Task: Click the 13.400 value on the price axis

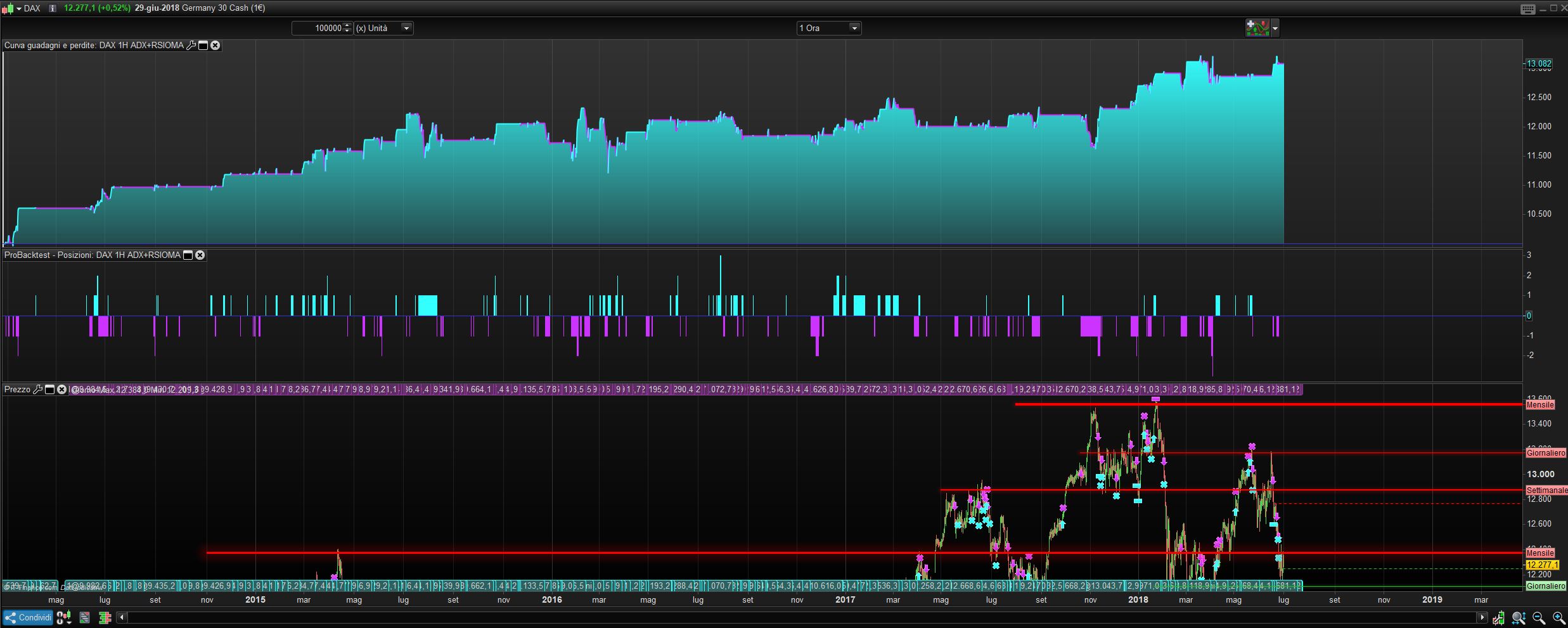Action: pos(1539,424)
